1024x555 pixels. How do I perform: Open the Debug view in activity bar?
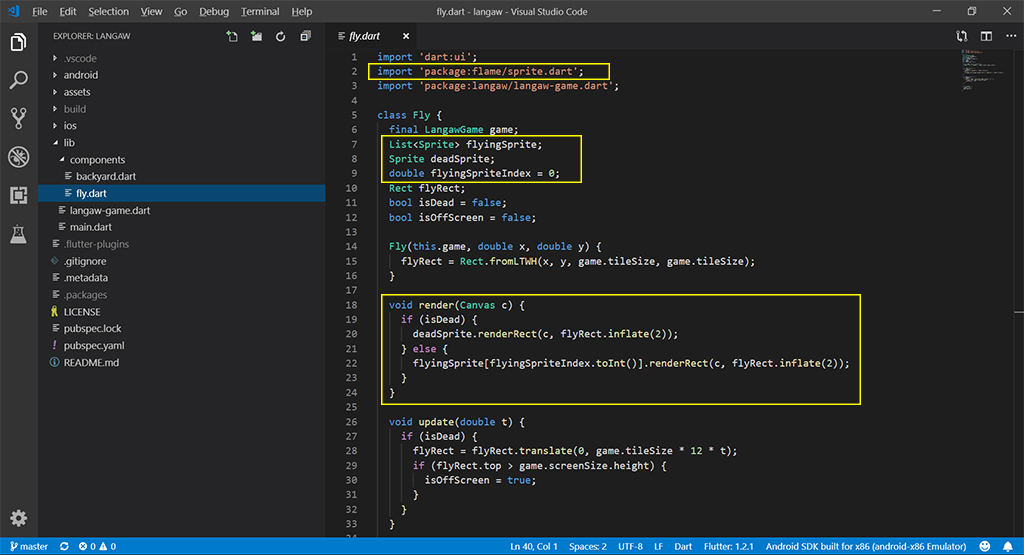click(18, 157)
